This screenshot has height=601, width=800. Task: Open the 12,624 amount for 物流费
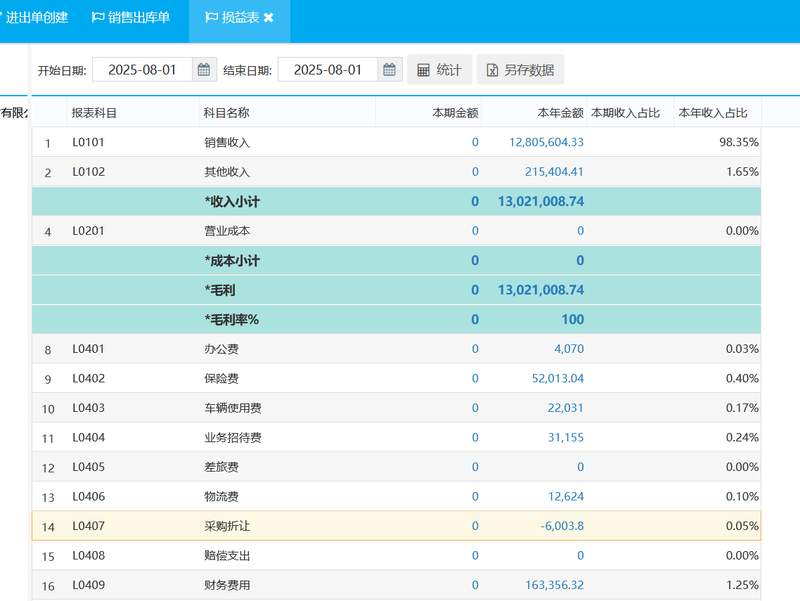tap(565, 497)
